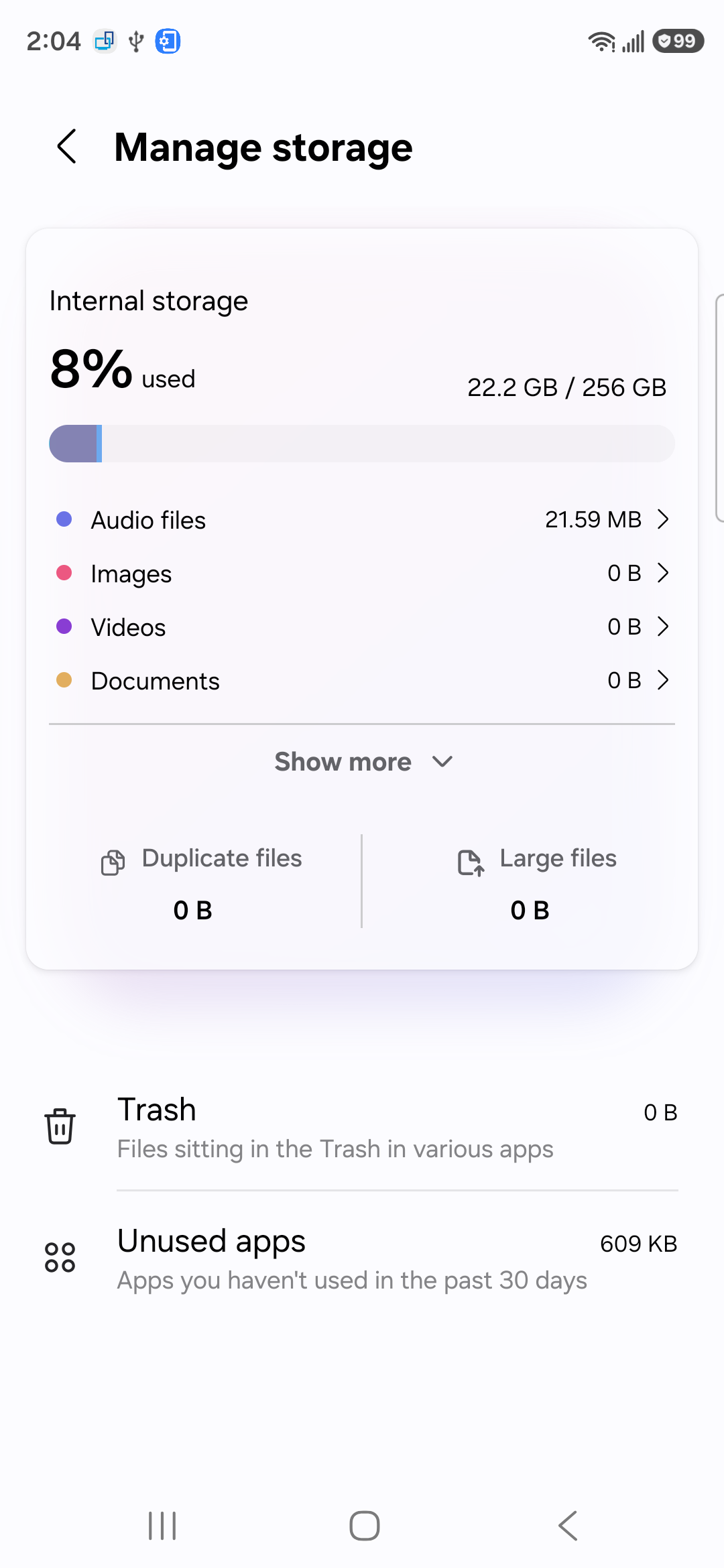Tap the Internal storage heading

(149, 301)
